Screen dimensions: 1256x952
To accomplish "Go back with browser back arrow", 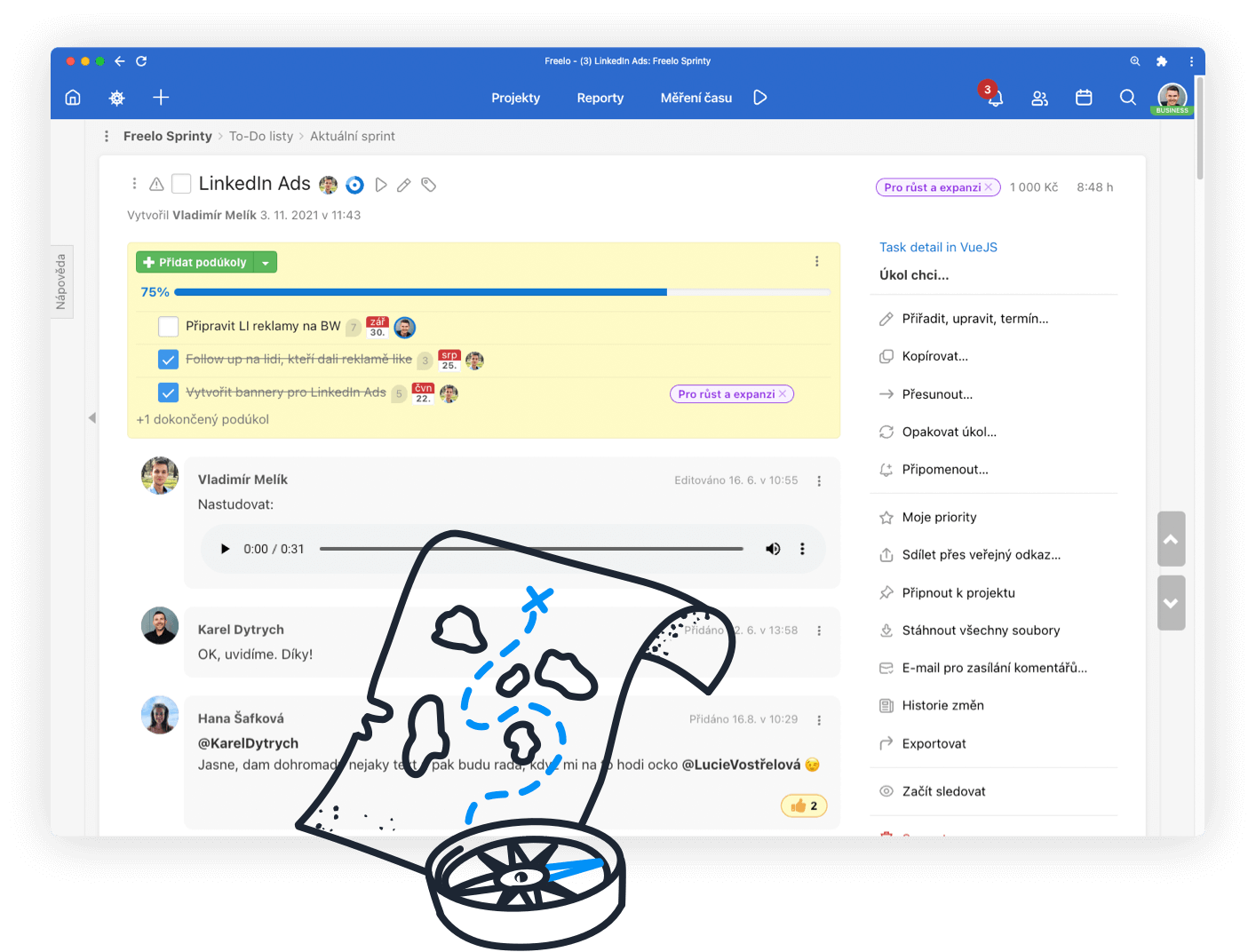I will pyautogui.click(x=120, y=61).
